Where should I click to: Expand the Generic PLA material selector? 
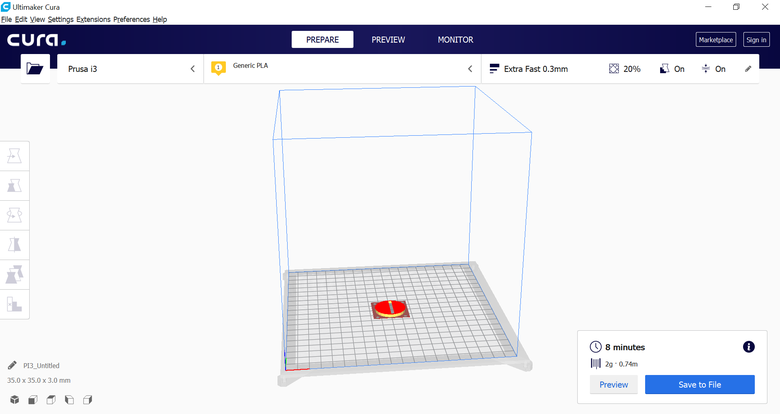[342, 69]
